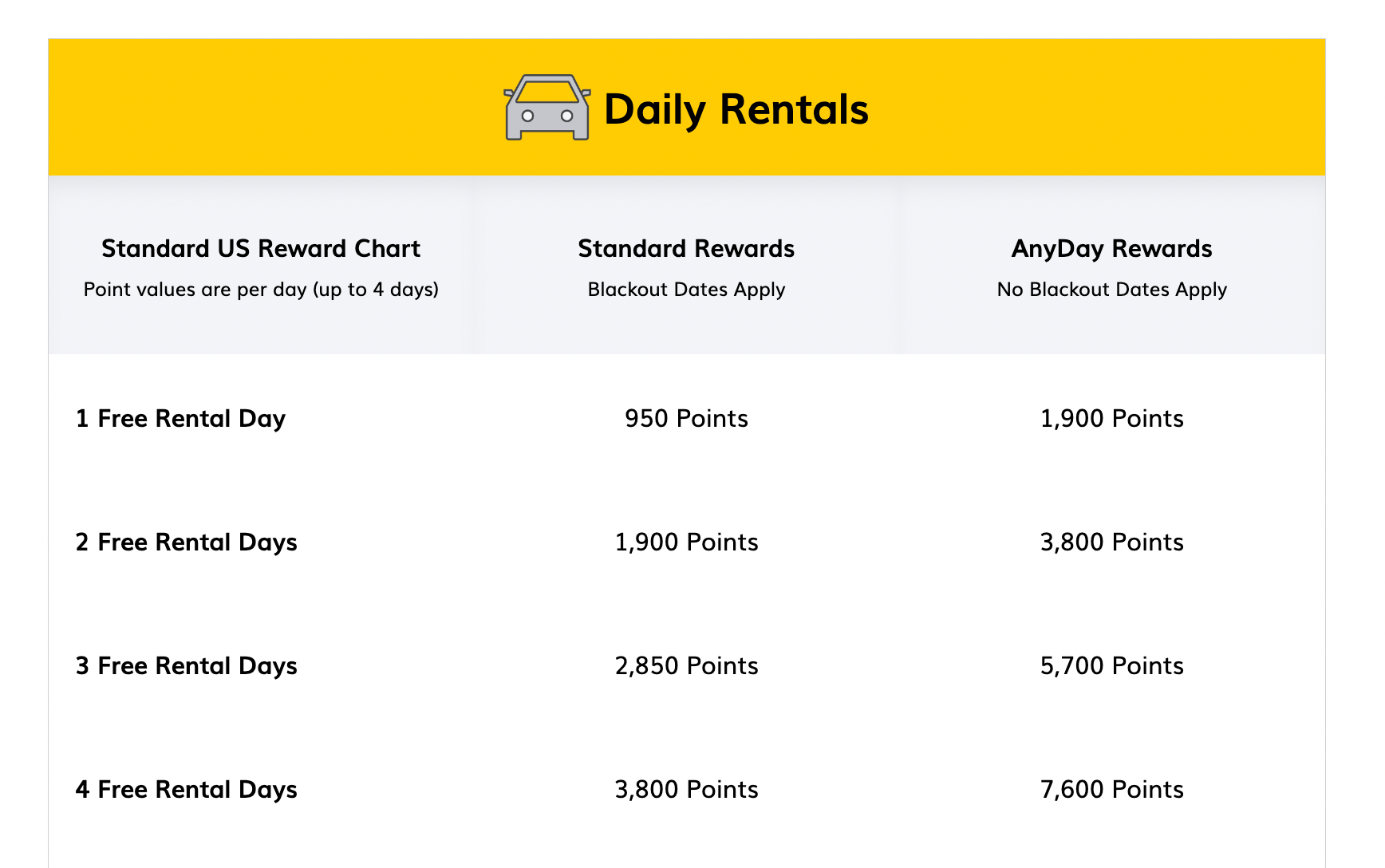The image size is (1385, 868).
Task: Click the Daily Rentals heading
Action: (x=736, y=109)
